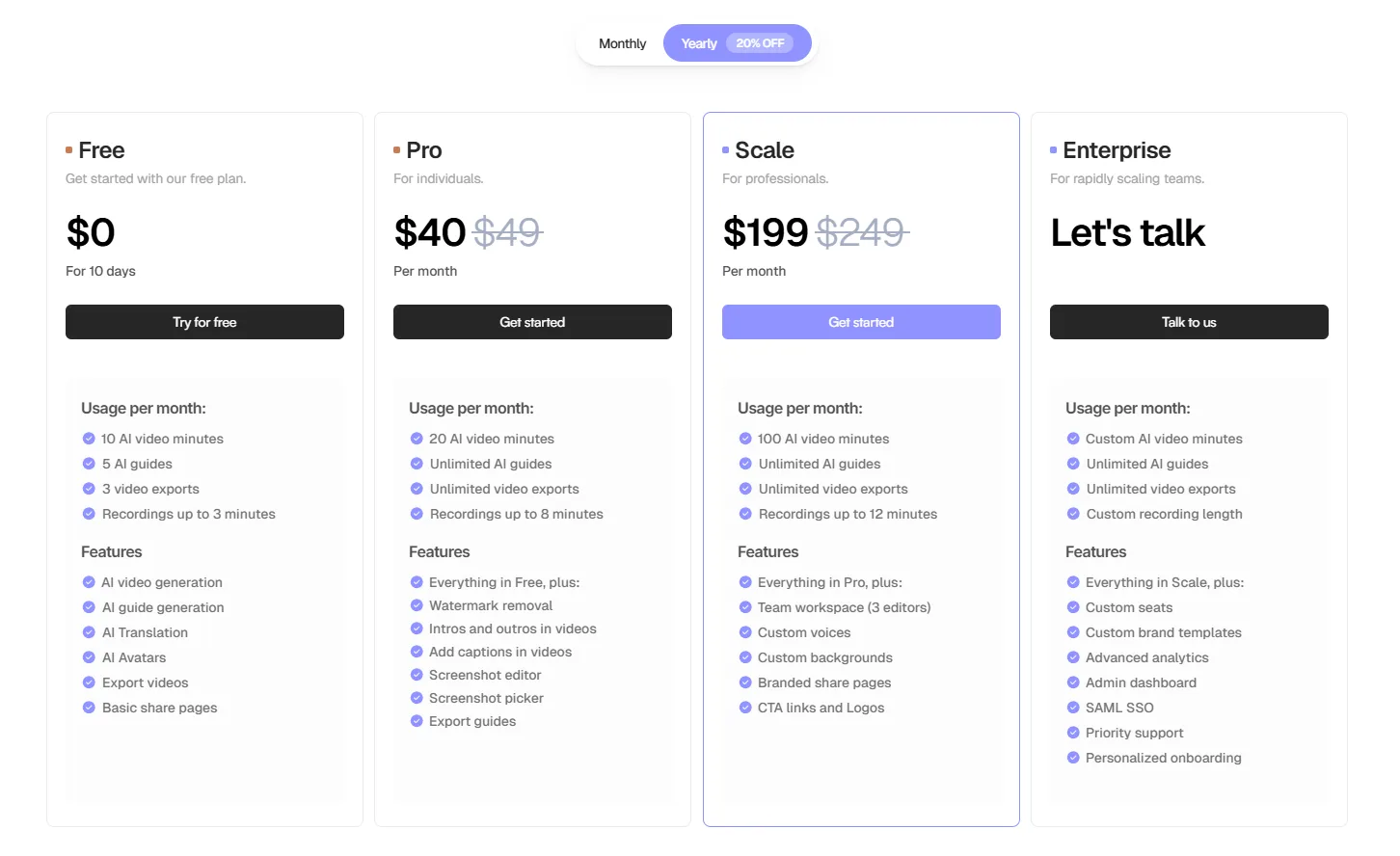Click checkmark icon beside SAML SSO
Image resolution: width=1400 pixels, height=856 pixels.
1073,708
